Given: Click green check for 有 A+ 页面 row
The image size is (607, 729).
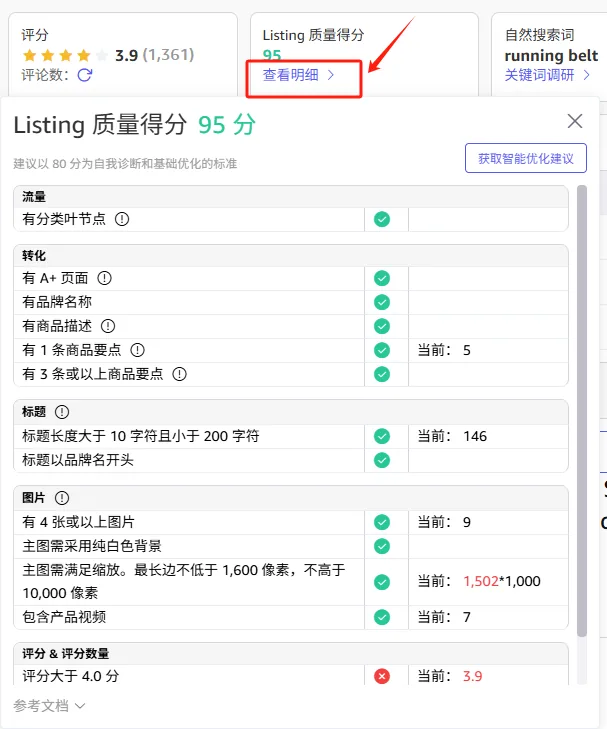Looking at the screenshot, I should click(x=382, y=278).
